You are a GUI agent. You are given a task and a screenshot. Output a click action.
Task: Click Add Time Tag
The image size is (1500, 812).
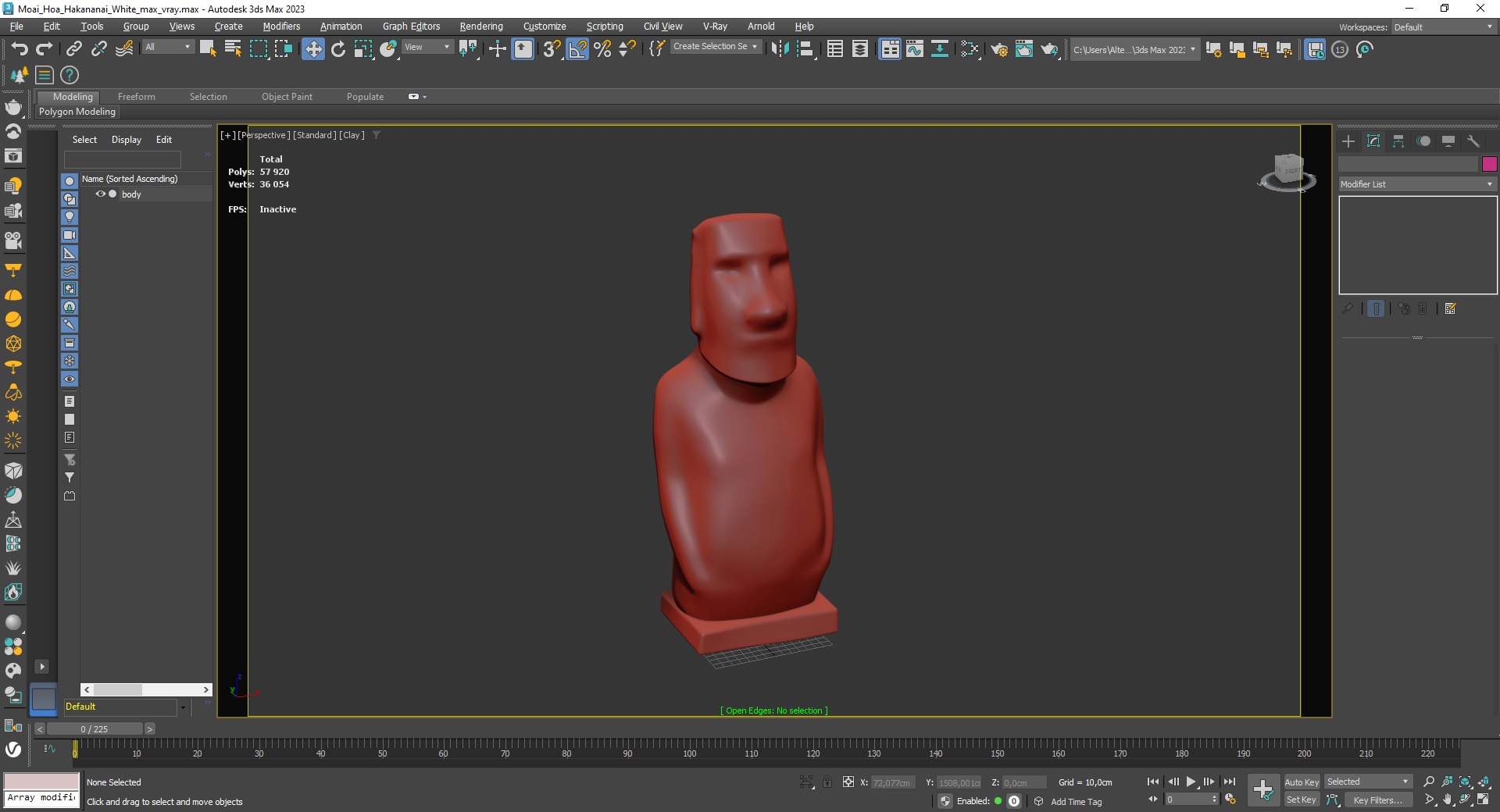(1077, 801)
